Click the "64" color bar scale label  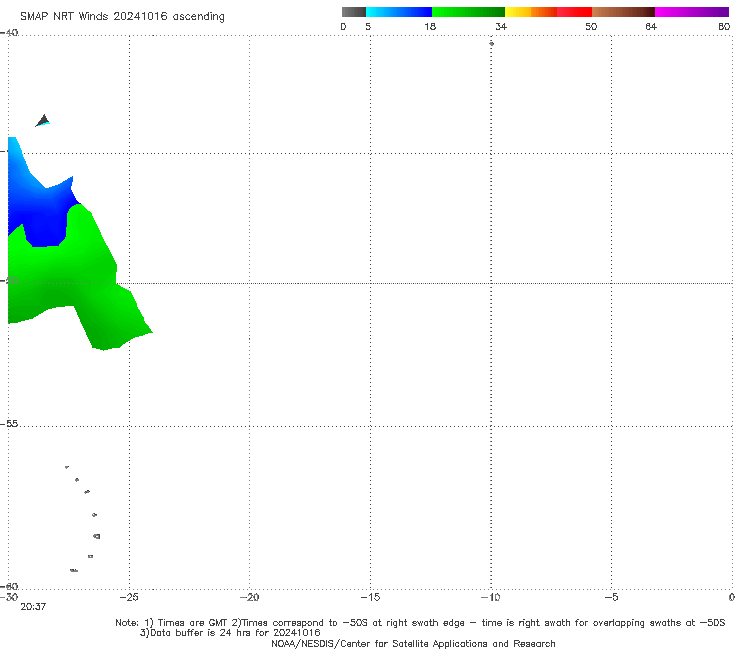(x=651, y=27)
